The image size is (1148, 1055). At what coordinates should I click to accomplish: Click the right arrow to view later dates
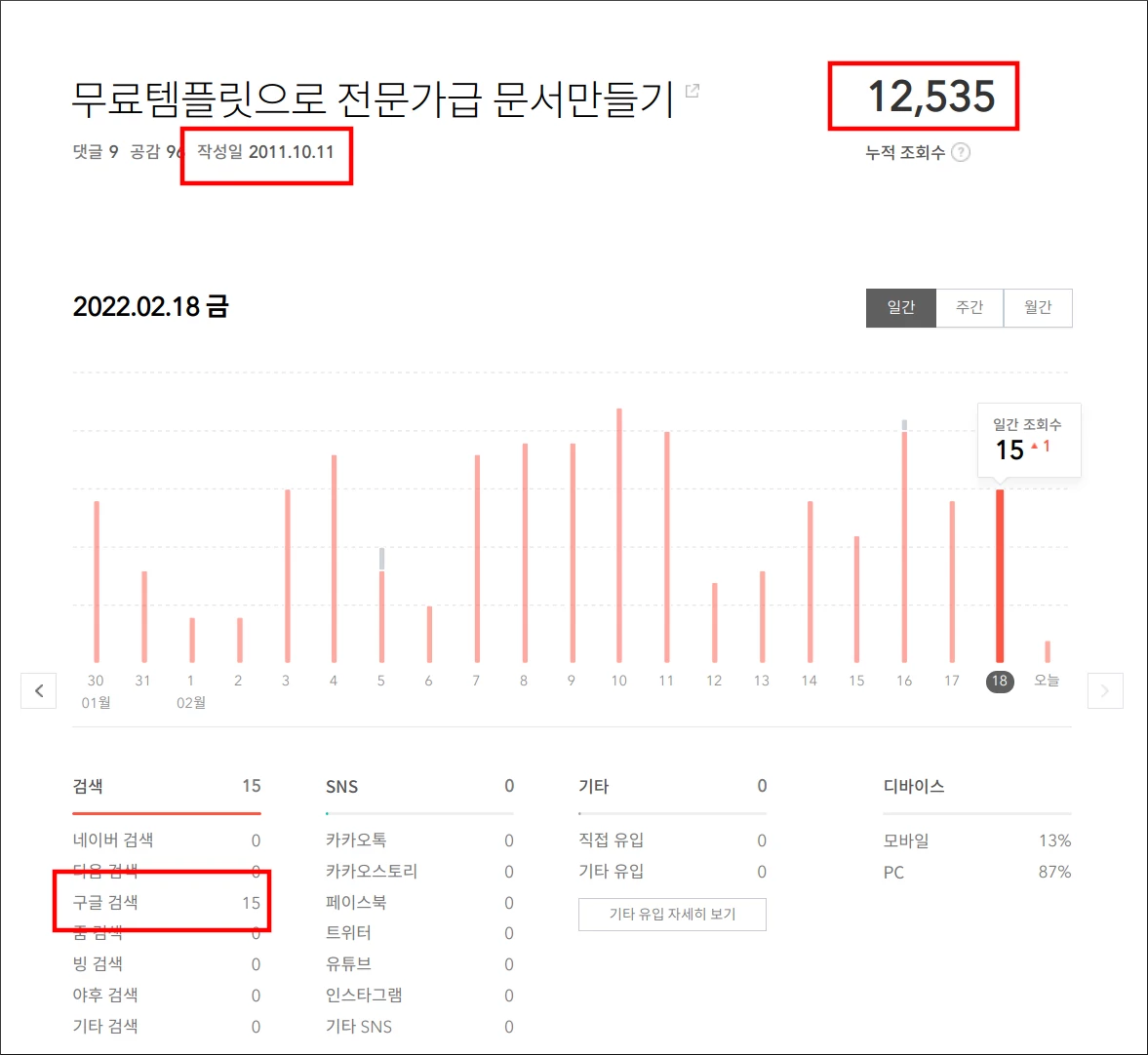click(x=1105, y=690)
